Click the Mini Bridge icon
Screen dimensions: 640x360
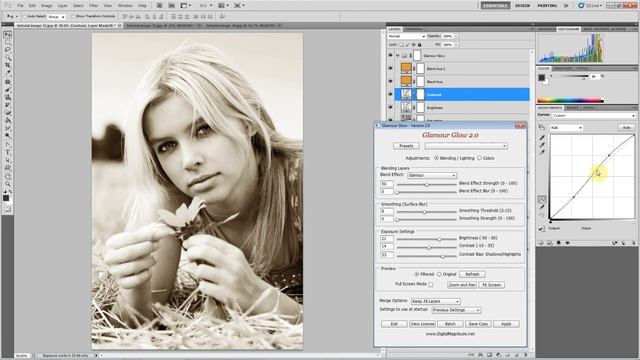click(171, 6)
